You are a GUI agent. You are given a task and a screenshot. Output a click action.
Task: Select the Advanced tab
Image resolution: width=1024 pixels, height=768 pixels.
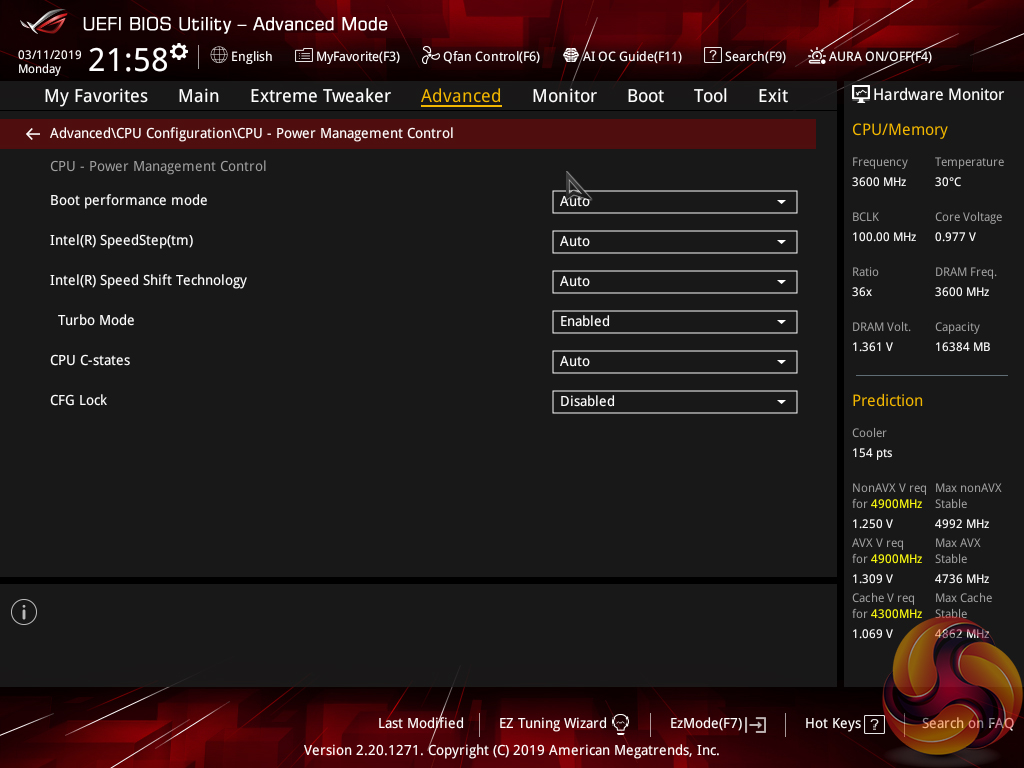pos(461,96)
